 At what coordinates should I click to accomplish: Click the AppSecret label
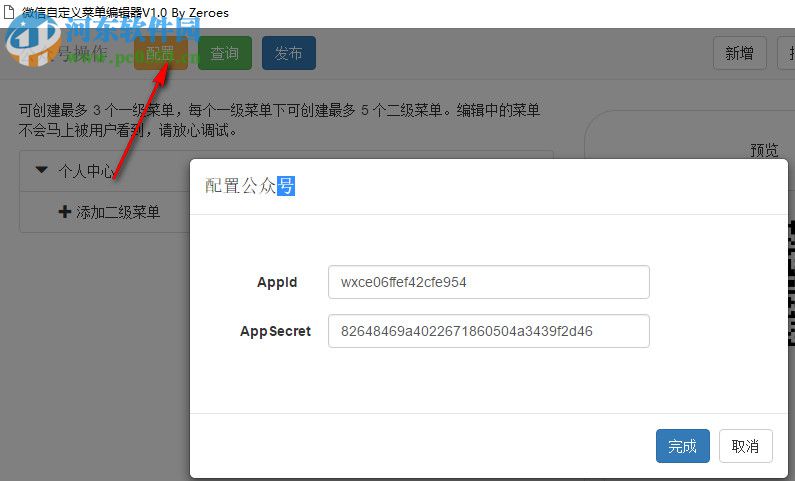pyautogui.click(x=275, y=331)
